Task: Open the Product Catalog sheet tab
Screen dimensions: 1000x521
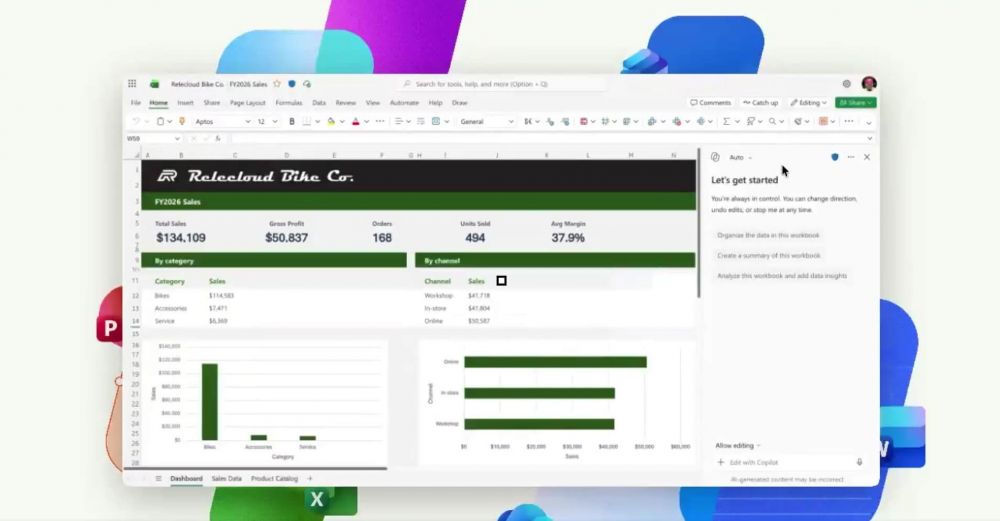Action: click(274, 478)
